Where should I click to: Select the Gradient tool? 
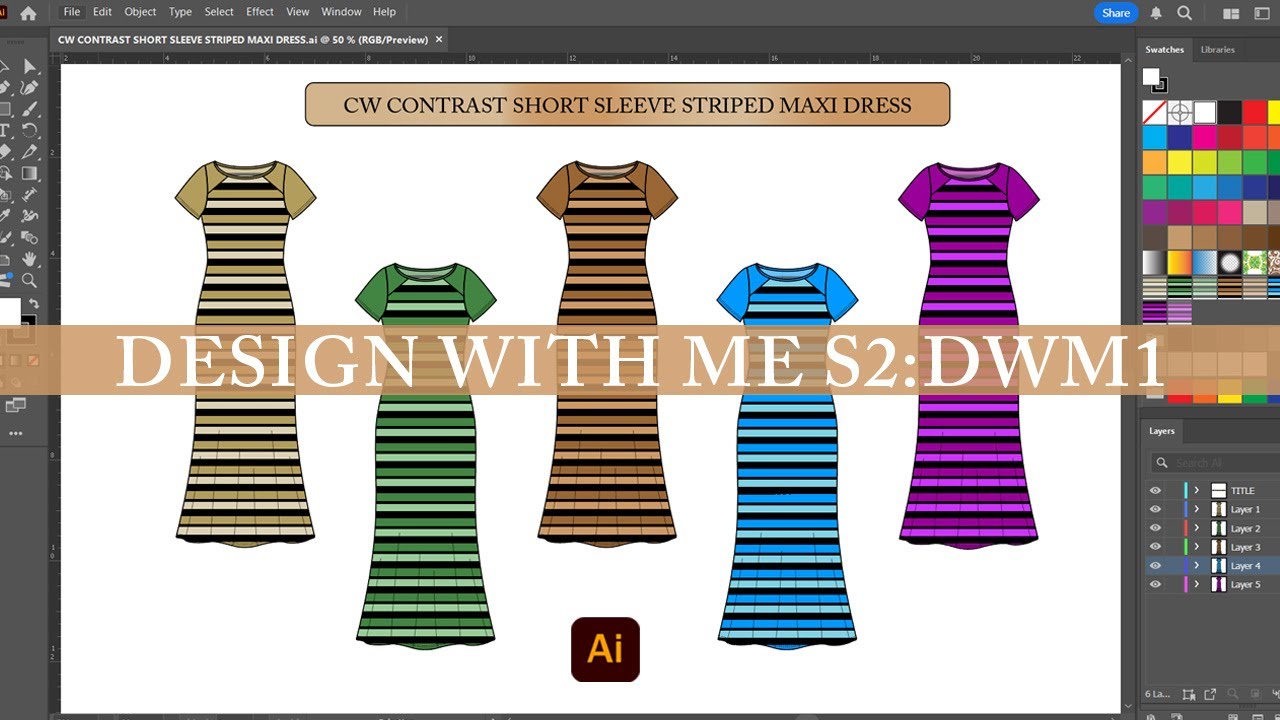click(x=30, y=173)
